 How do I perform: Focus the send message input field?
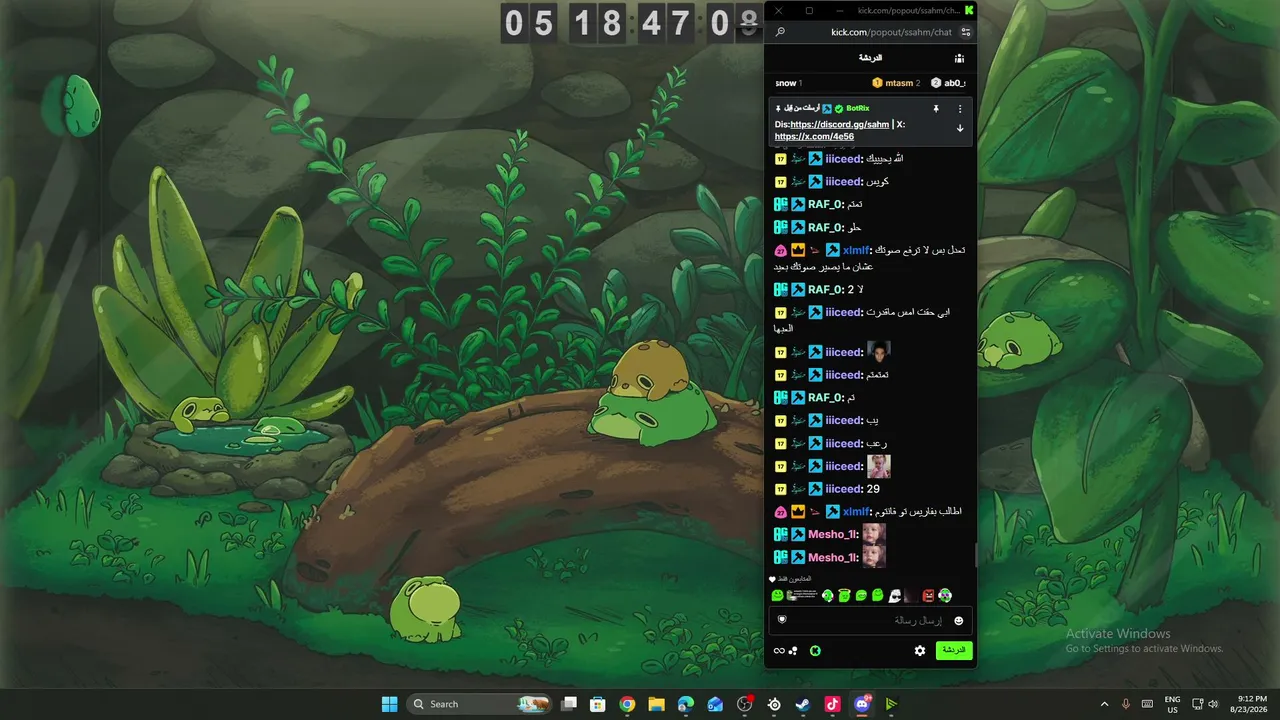pyautogui.click(x=870, y=620)
